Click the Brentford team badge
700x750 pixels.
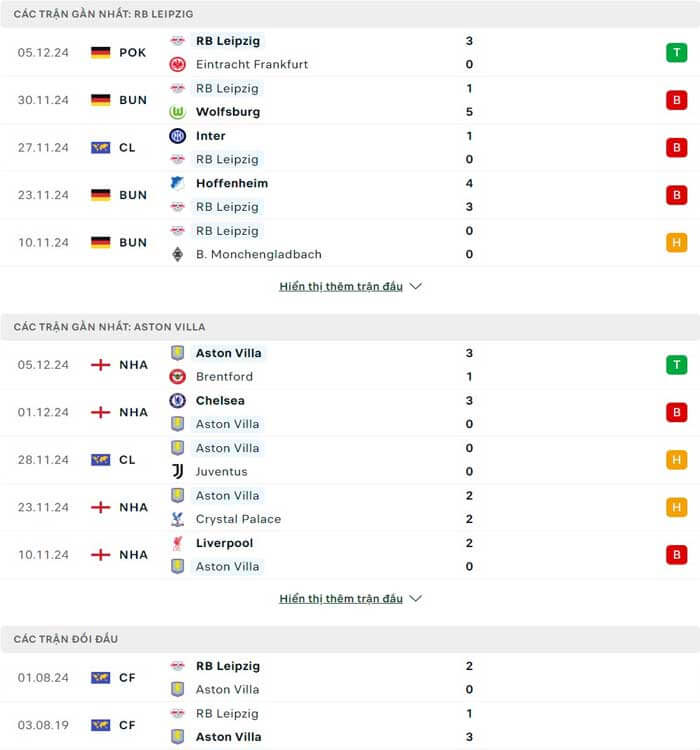(x=177, y=377)
